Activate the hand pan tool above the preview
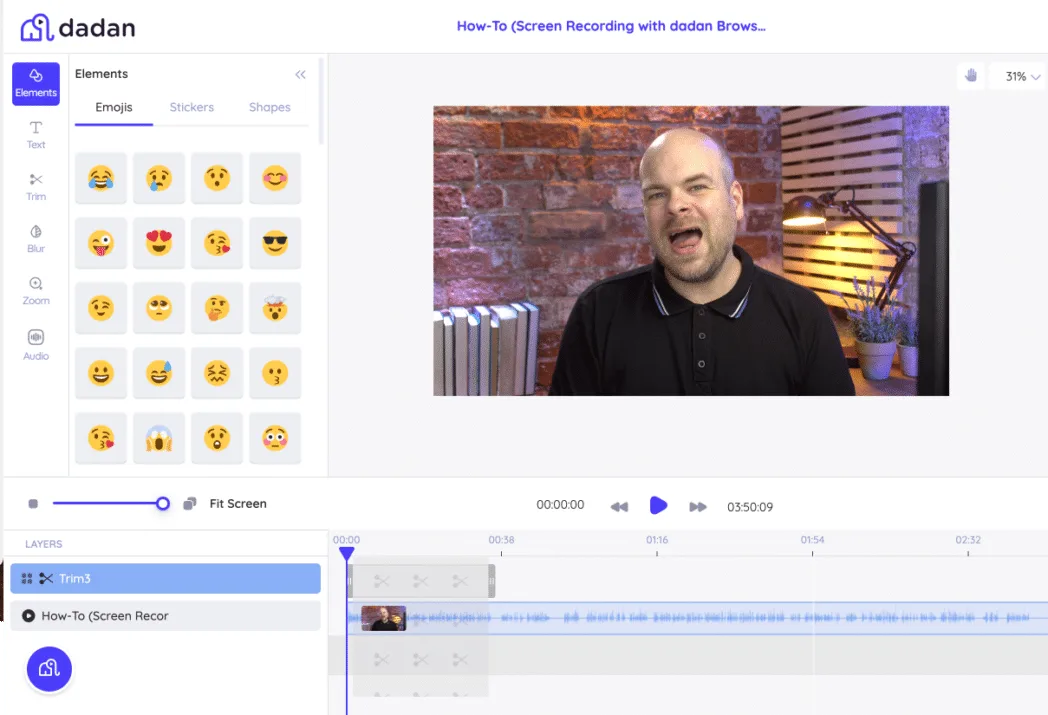The height and width of the screenshot is (715, 1048). pos(969,75)
